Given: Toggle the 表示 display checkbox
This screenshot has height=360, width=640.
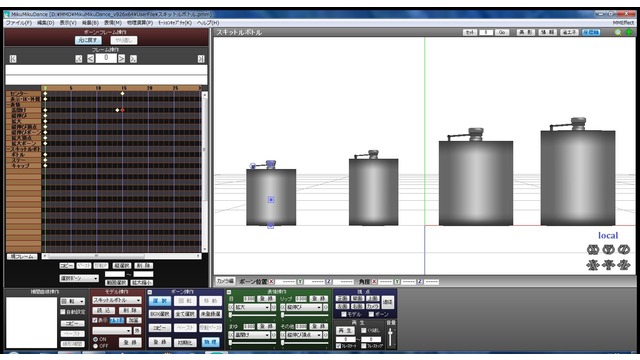Looking at the screenshot, I should click(95, 320).
